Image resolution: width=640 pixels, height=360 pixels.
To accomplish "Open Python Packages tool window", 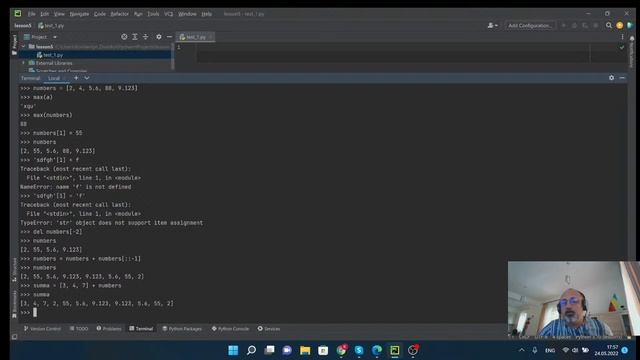I will (x=182, y=329).
